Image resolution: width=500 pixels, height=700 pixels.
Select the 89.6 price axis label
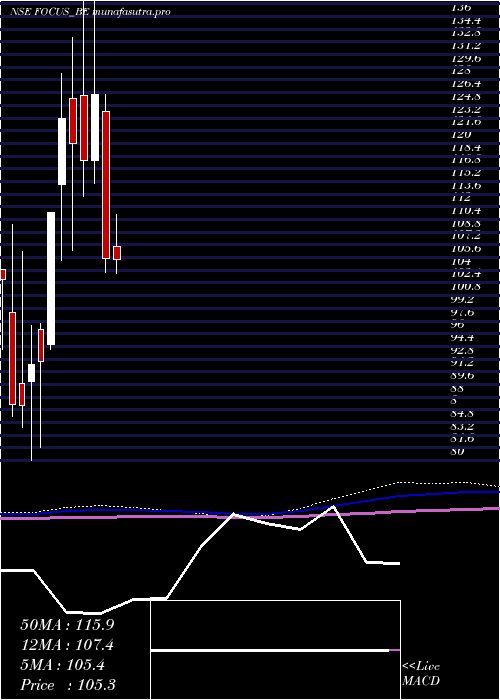click(464, 375)
